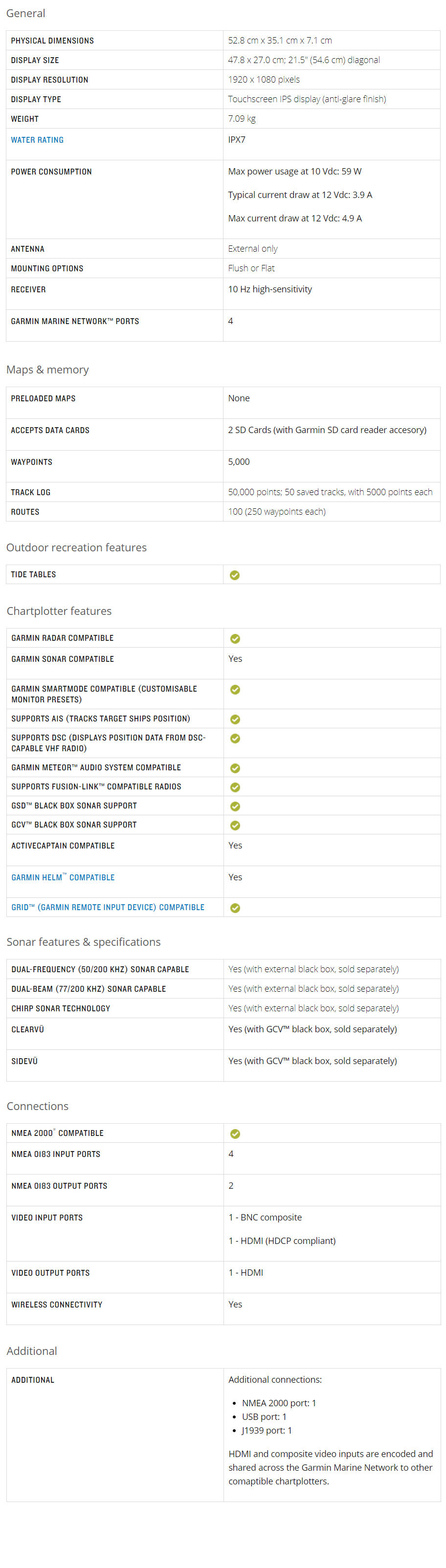This screenshot has width=446, height=1568.
Task: Click the Chartplotter features section heading
Action: pos(59,611)
